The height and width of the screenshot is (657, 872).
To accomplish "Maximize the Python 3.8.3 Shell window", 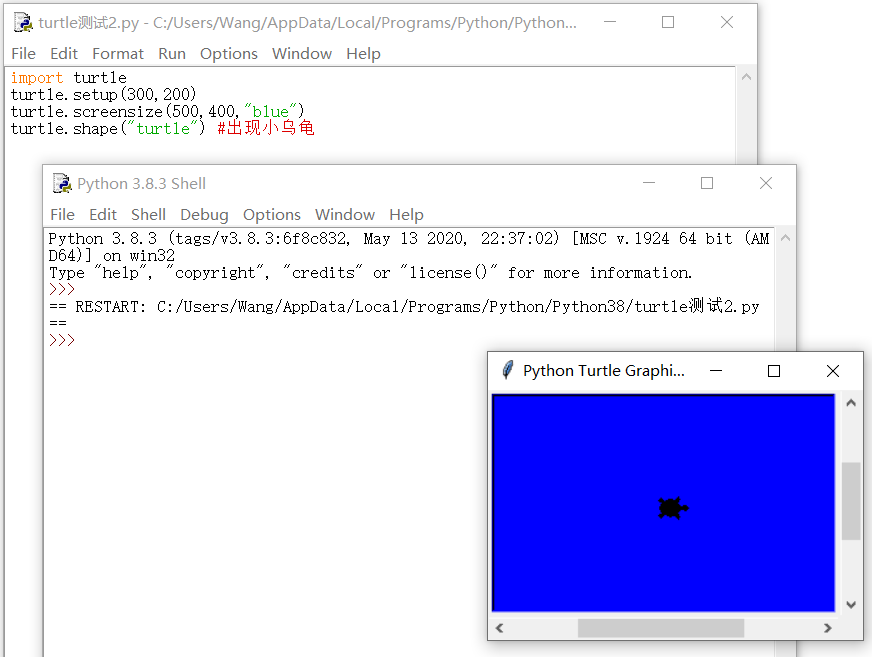I will tap(707, 182).
